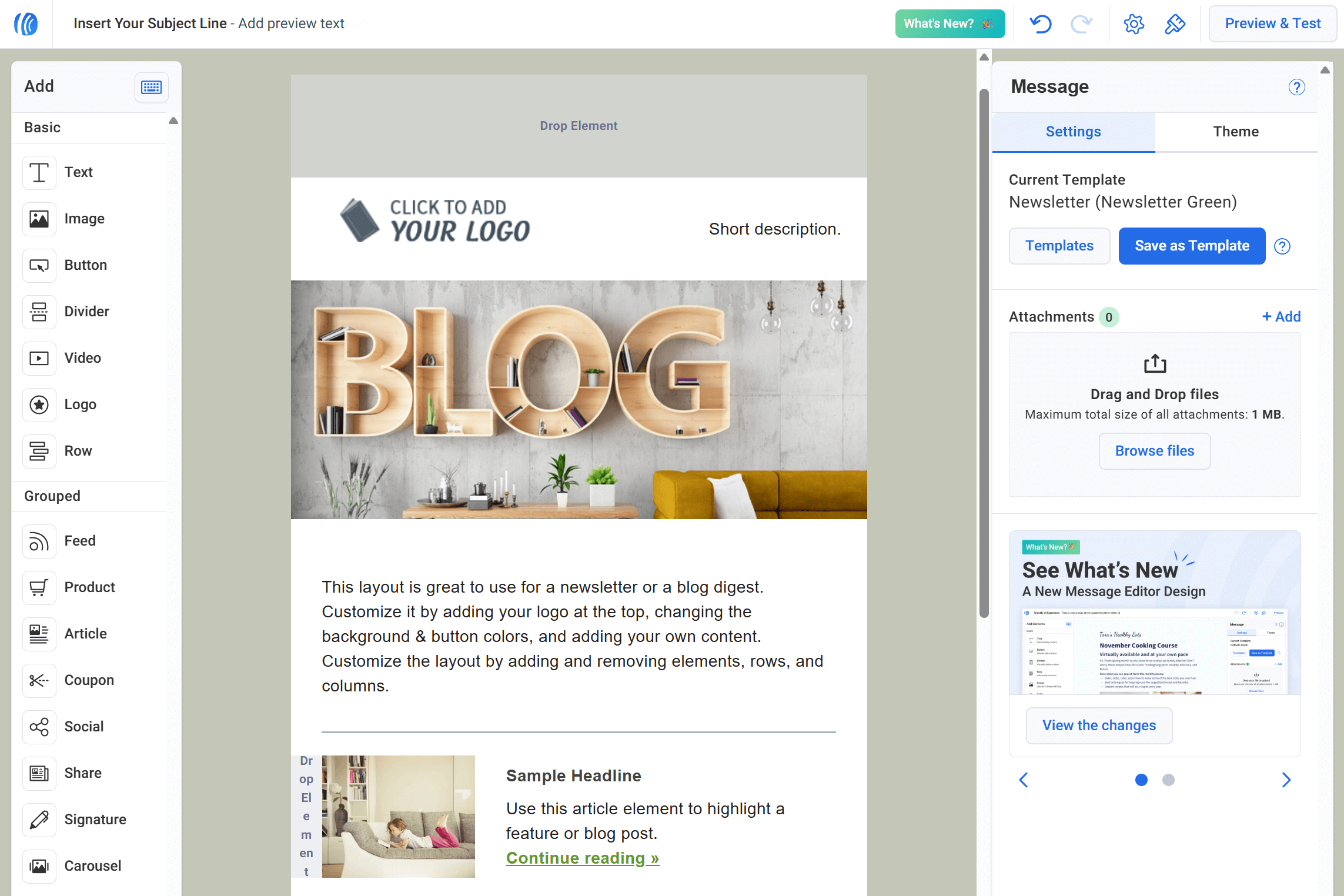Click the BLOG header image
The height and width of the screenshot is (896, 1344).
(x=579, y=400)
